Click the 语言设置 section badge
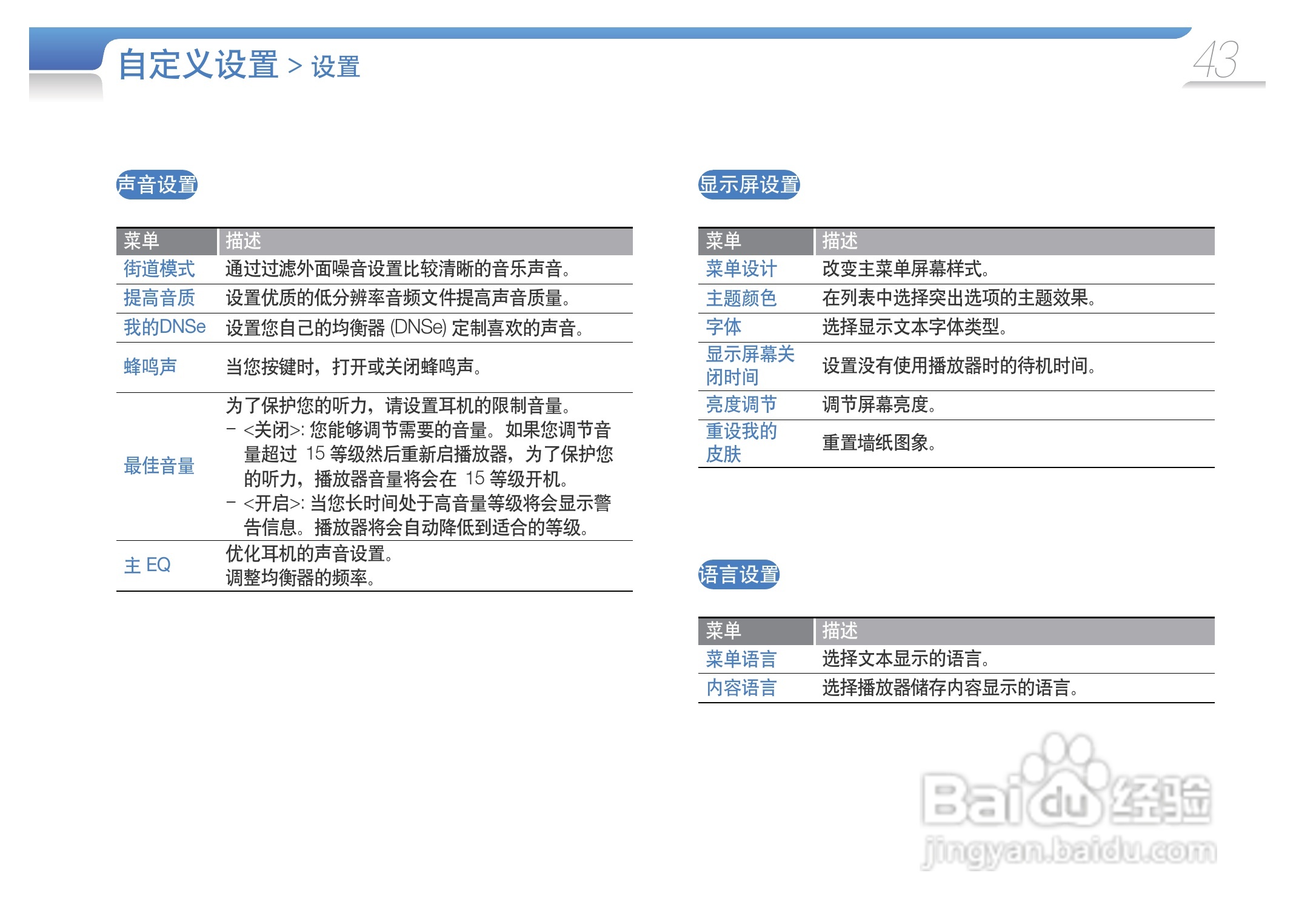The width and height of the screenshot is (1296, 924). (738, 574)
